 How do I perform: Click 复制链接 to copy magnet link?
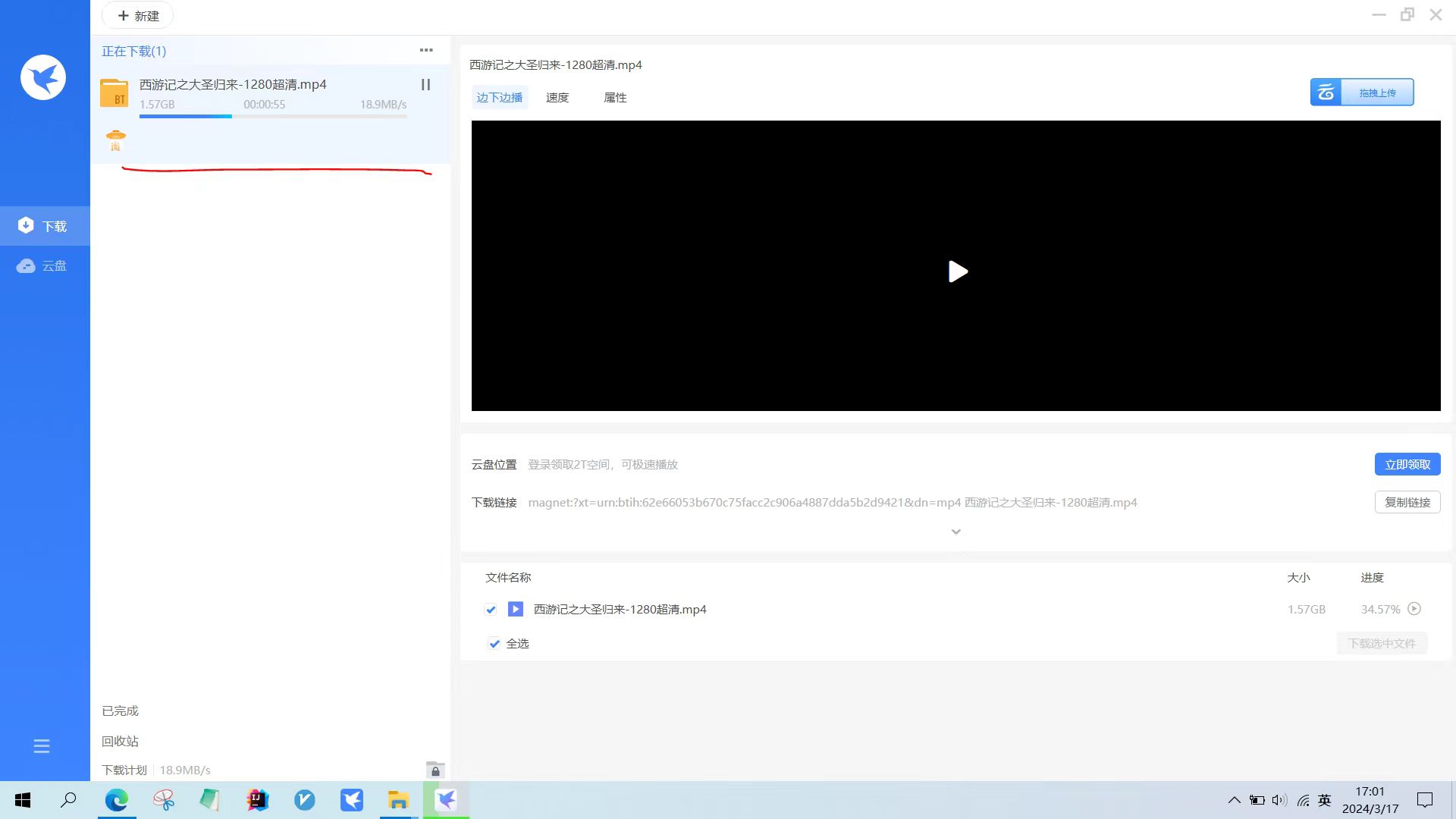pos(1407,502)
